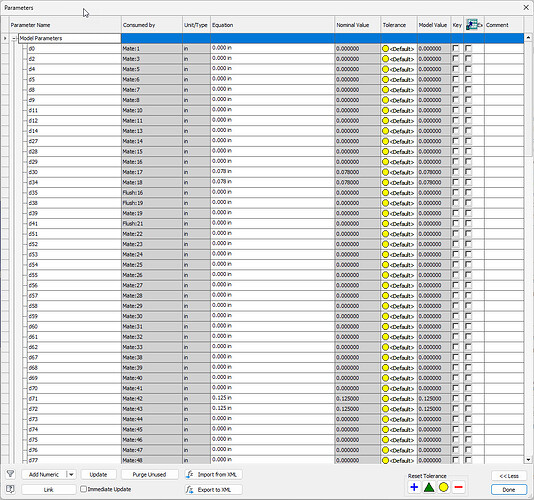This screenshot has height=500, width=534.
Task: Click tolerance yellow circle in d55 row
Action: pyautogui.click(x=385, y=275)
